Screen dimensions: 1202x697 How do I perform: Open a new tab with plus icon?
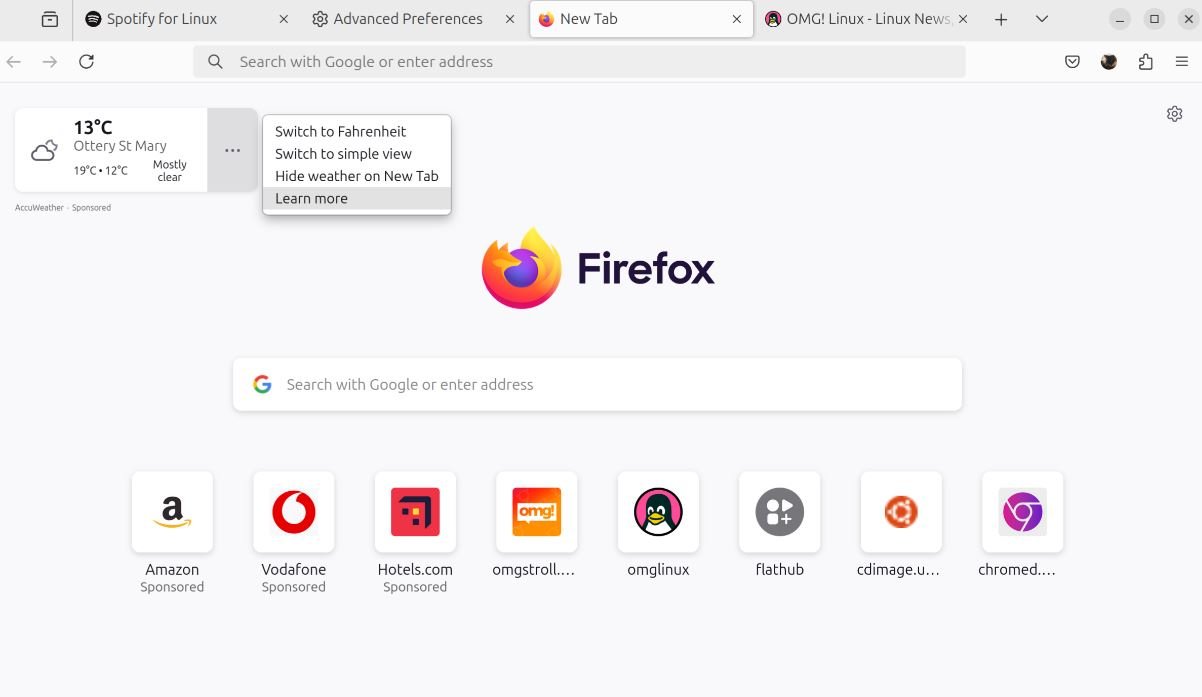(1001, 19)
